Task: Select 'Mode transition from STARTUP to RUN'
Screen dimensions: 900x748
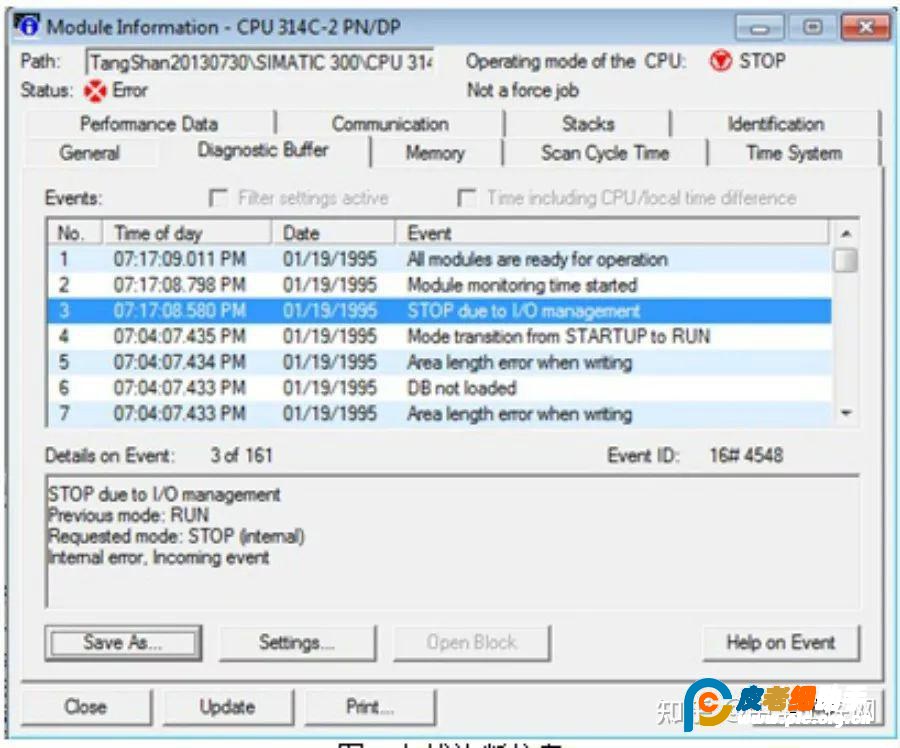Action: pos(440,336)
